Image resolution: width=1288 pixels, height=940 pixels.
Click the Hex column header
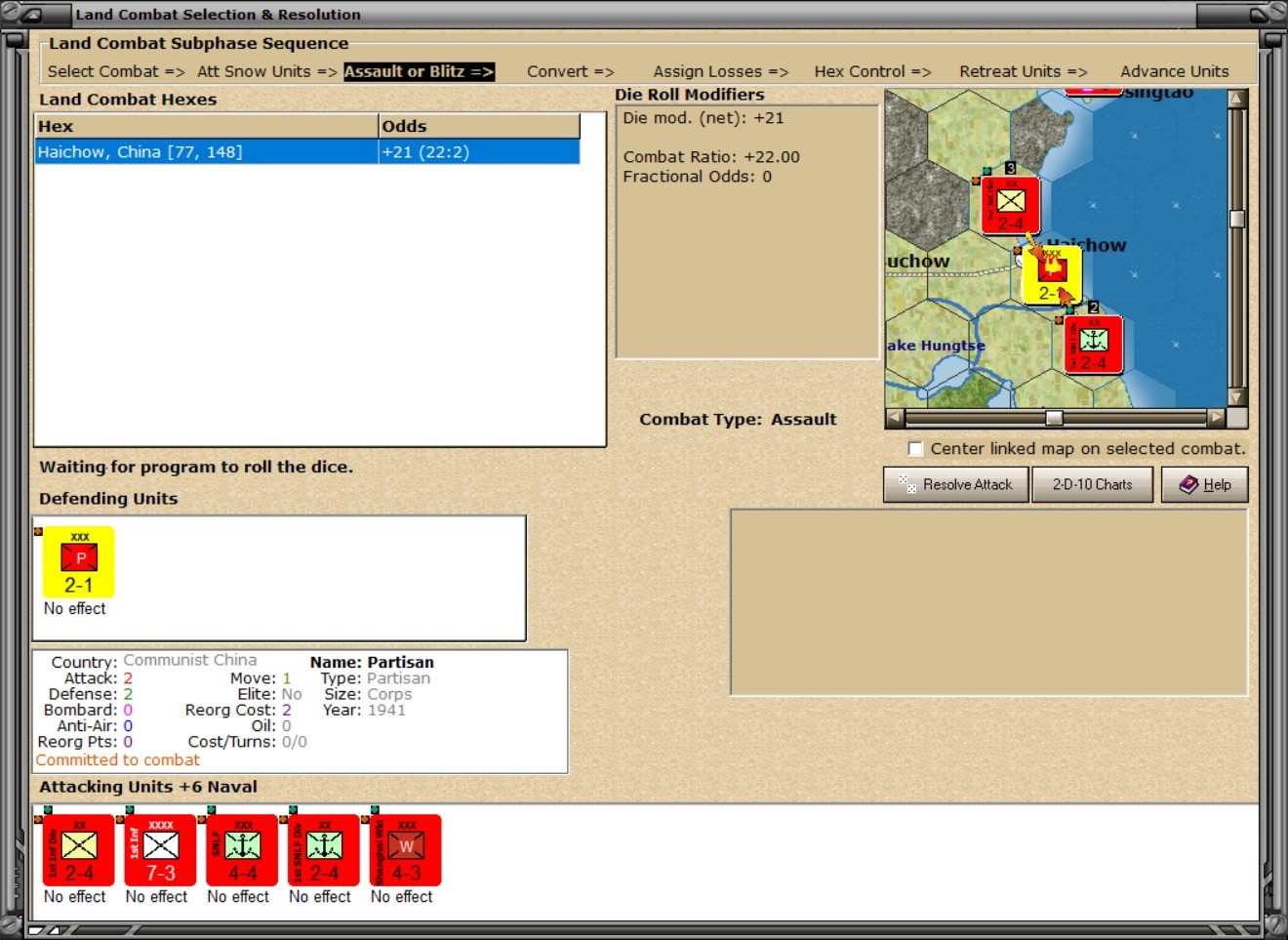click(x=206, y=126)
